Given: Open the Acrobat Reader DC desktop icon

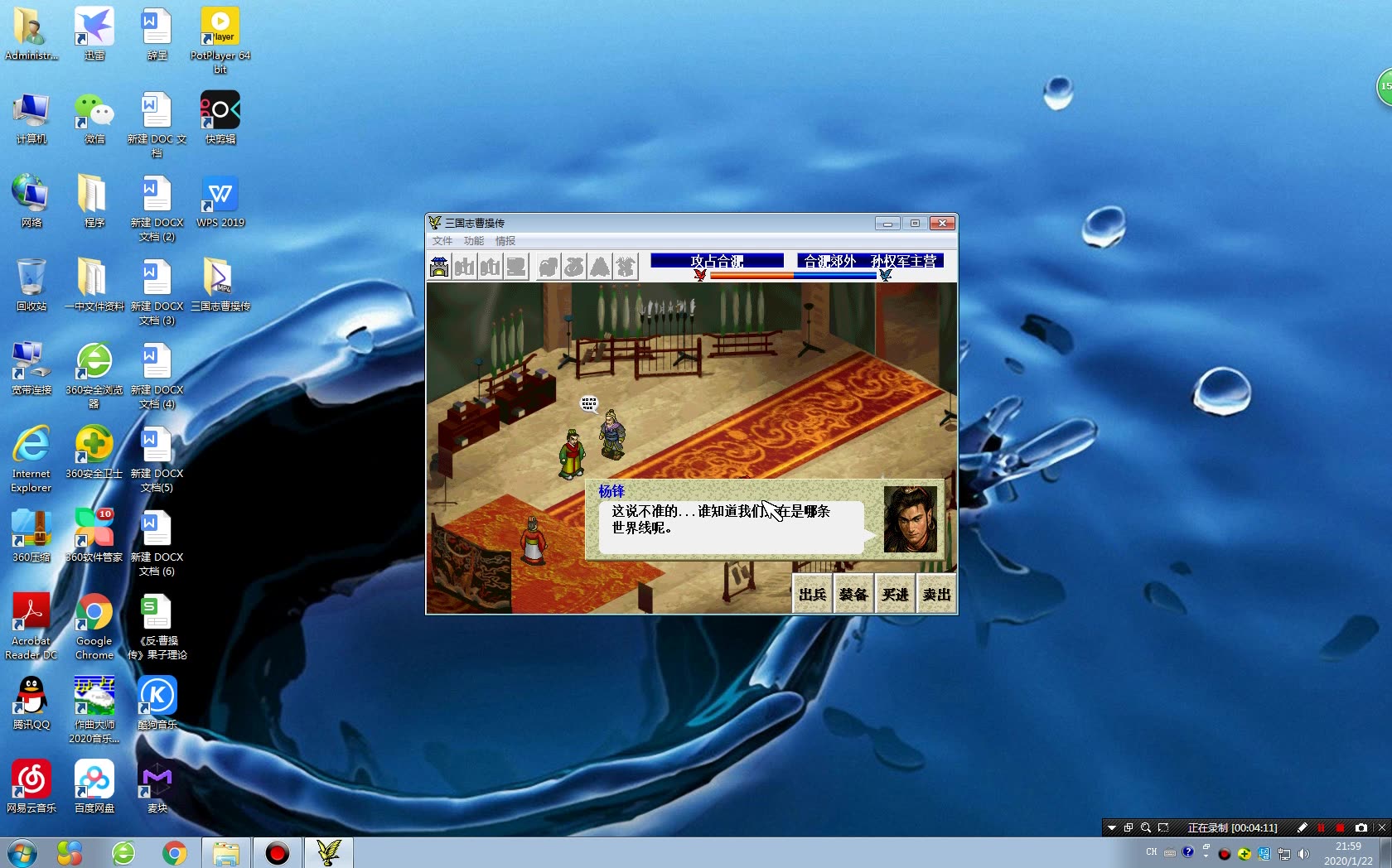Looking at the screenshot, I should pos(31,626).
